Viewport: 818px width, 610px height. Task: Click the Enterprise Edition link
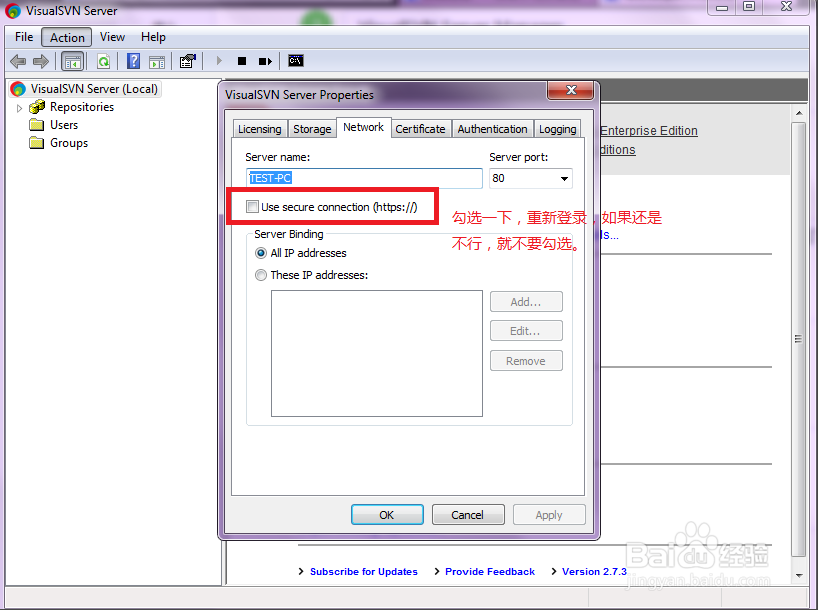[x=649, y=131]
